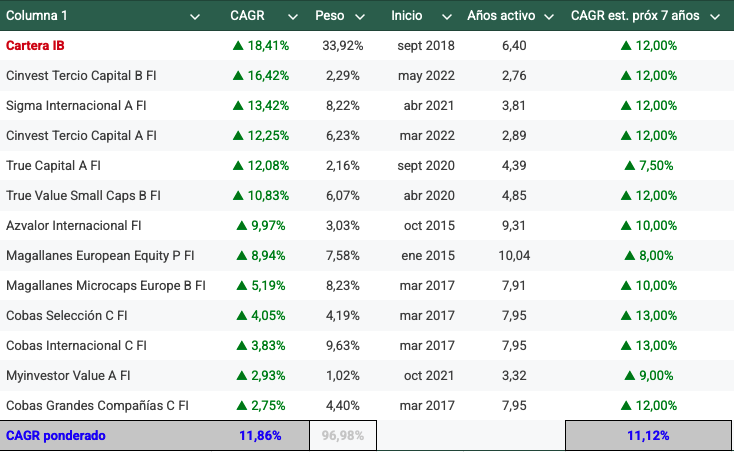
Task: Select Cinvest Tercio Capital A FI cell
Action: click(x=81, y=135)
